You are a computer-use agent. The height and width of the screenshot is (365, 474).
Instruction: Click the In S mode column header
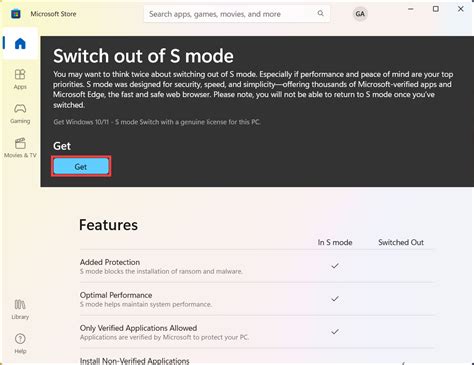pyautogui.click(x=335, y=242)
